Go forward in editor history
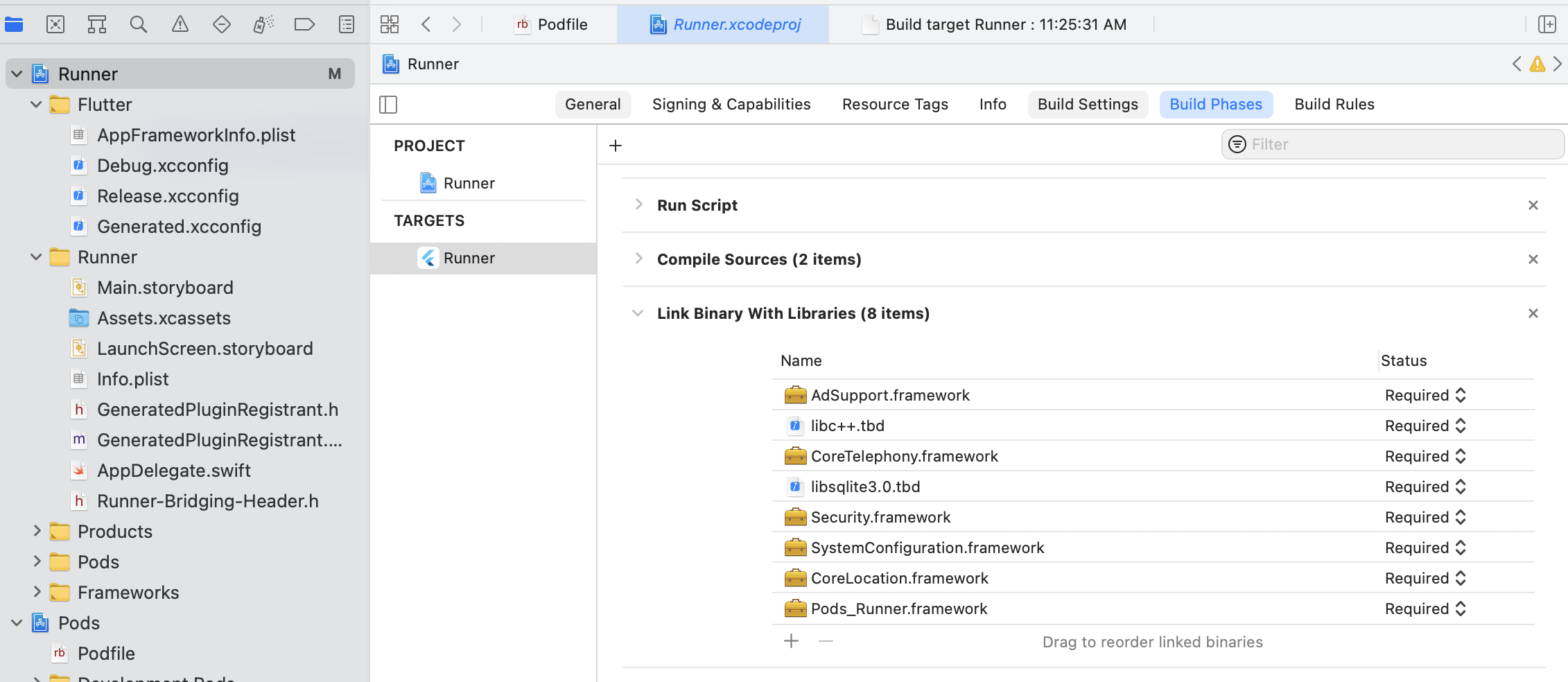 [x=457, y=25]
